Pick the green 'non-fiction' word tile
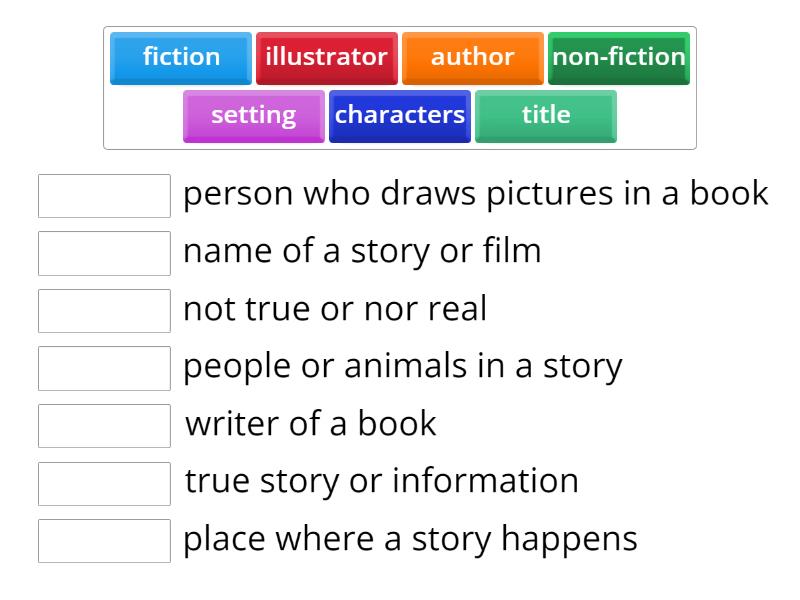Screen dimensions: 800x600 pos(618,58)
